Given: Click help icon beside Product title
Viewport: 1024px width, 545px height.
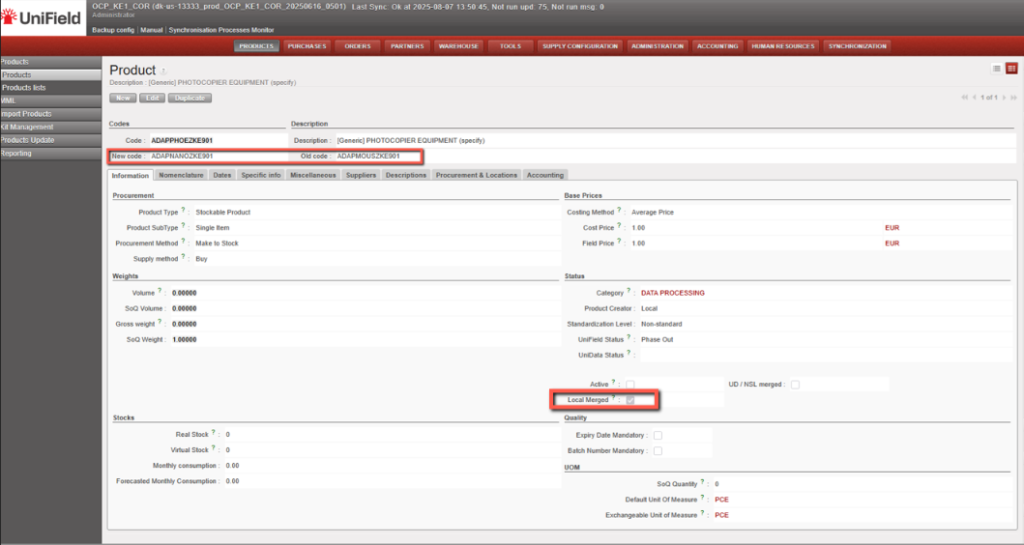Looking at the screenshot, I should (164, 71).
